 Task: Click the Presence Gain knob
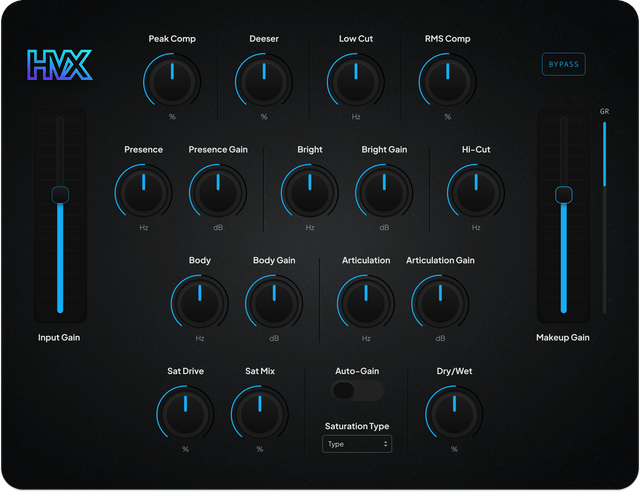[x=218, y=192]
